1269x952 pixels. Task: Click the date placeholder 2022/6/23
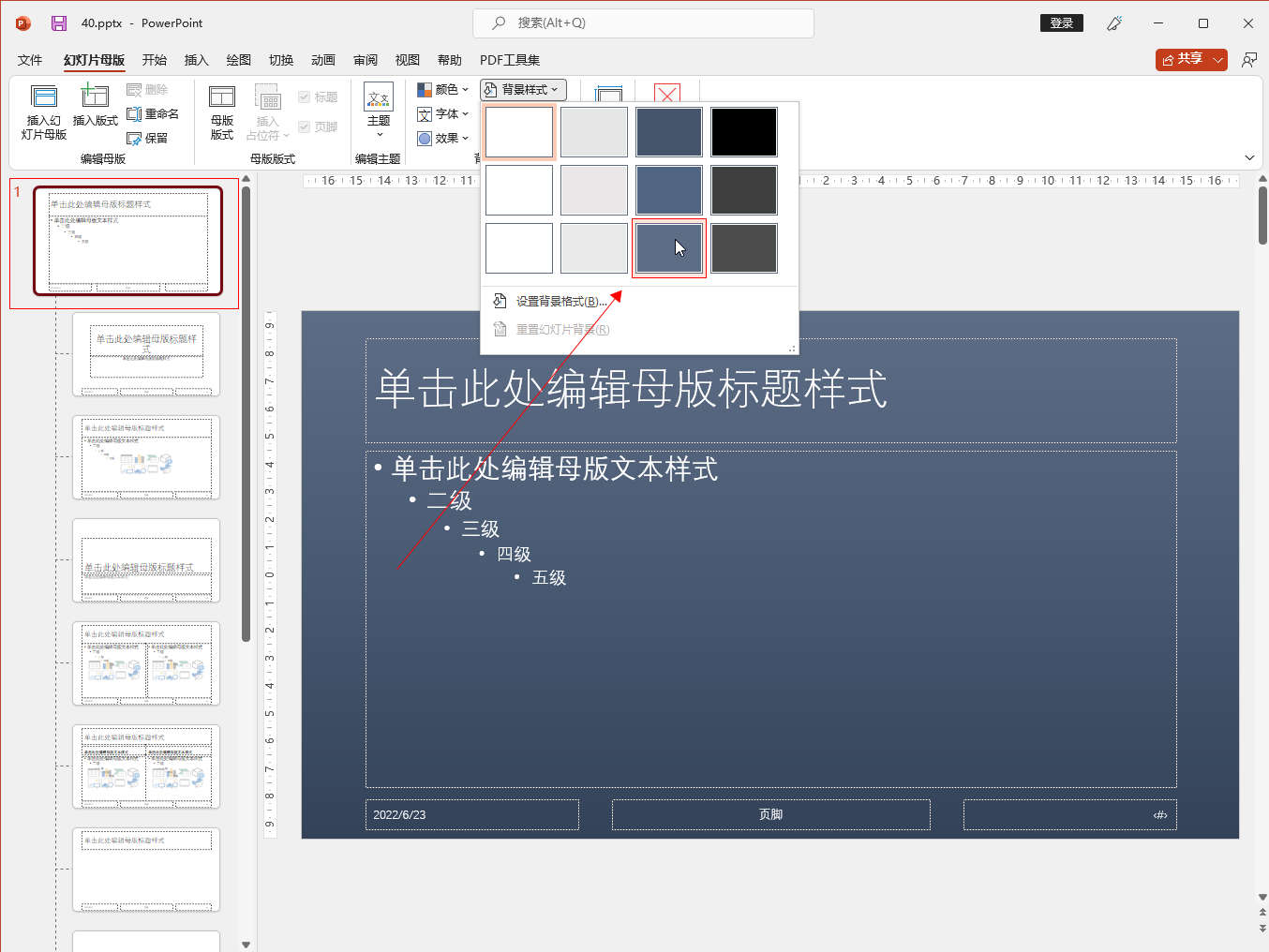tap(472, 814)
